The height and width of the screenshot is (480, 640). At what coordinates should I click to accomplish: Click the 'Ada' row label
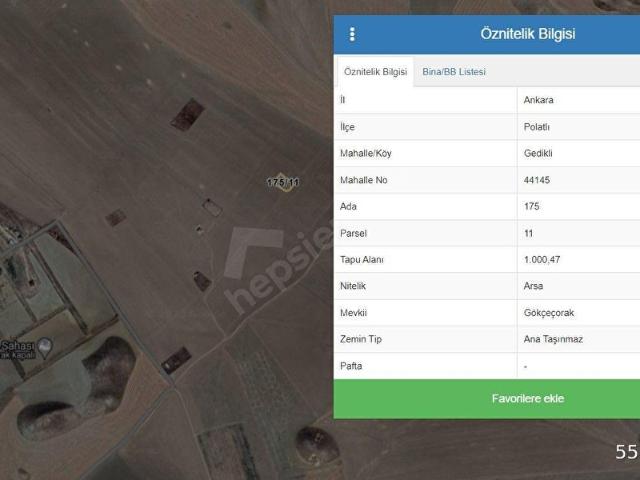tap(348, 207)
